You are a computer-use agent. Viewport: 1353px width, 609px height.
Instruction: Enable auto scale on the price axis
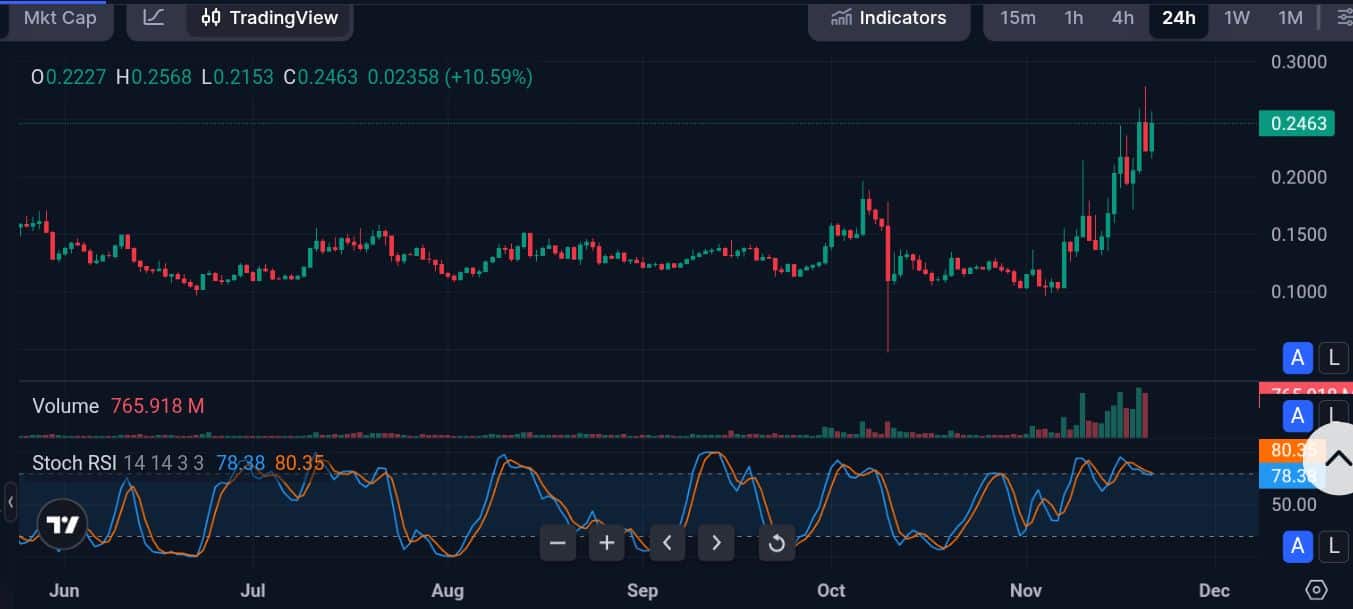[1297, 357]
